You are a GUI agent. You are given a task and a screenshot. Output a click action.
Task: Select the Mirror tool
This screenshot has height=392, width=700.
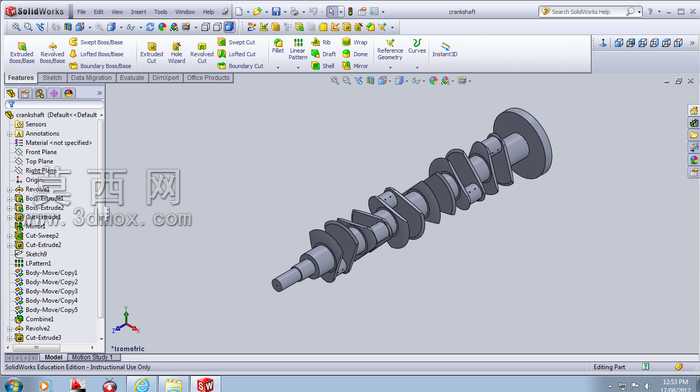355,66
